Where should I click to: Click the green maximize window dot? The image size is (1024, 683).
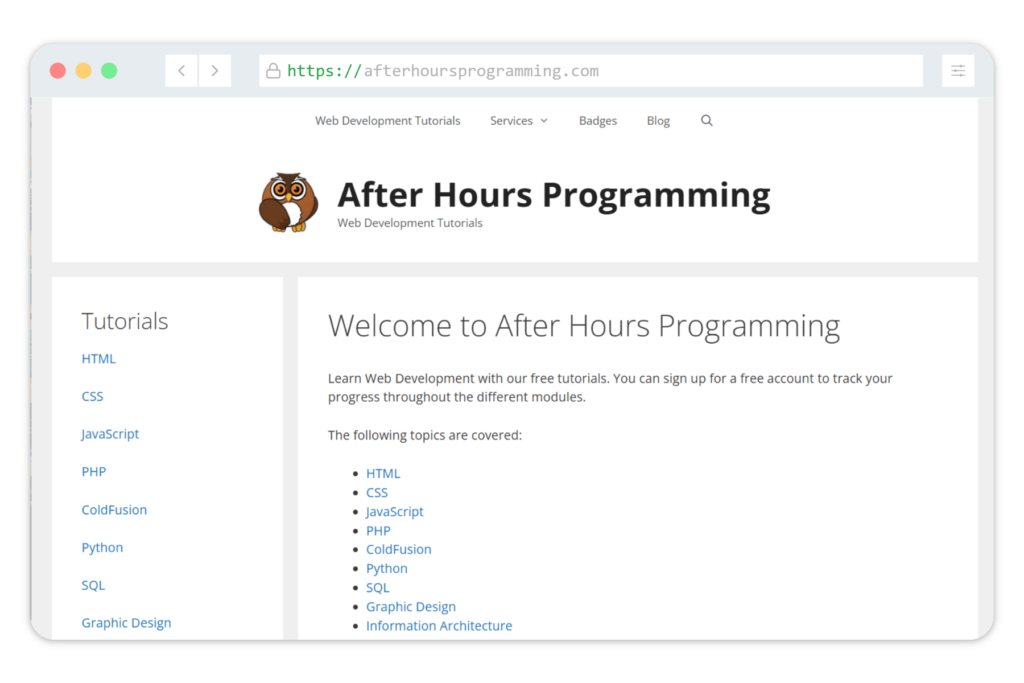coord(109,71)
